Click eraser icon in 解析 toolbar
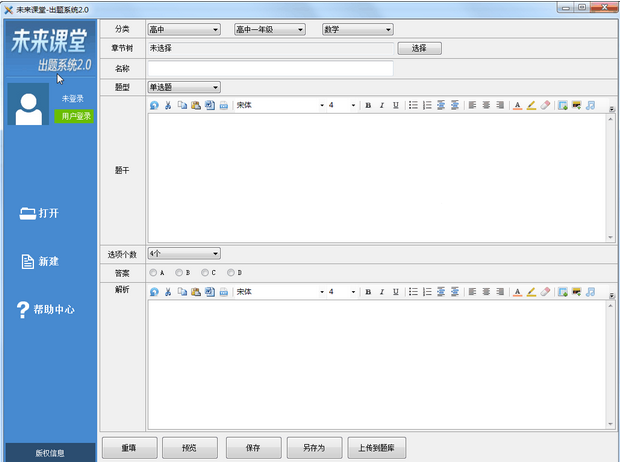 pyautogui.click(x=545, y=292)
